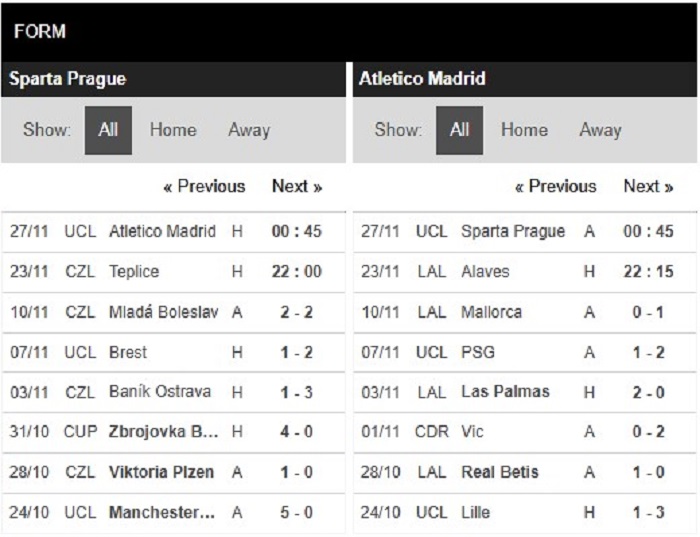
Task: Open the Brest UCL match row
Action: [x=173, y=352]
